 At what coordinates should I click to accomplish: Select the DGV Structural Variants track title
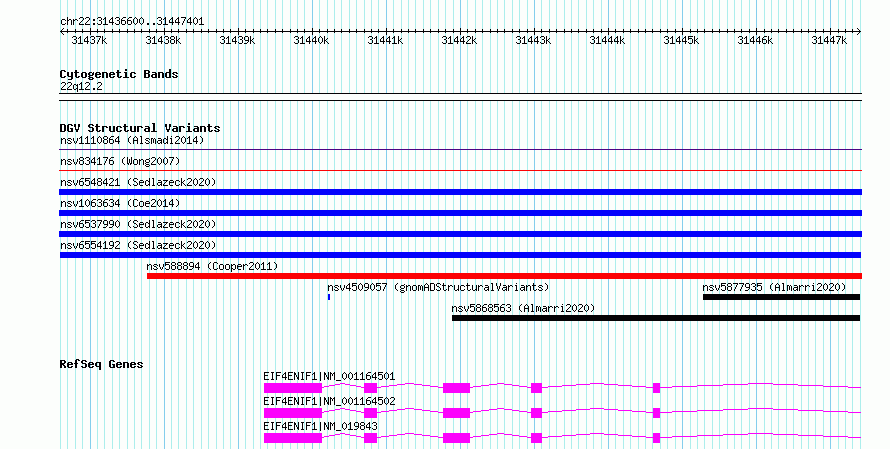click(x=140, y=128)
